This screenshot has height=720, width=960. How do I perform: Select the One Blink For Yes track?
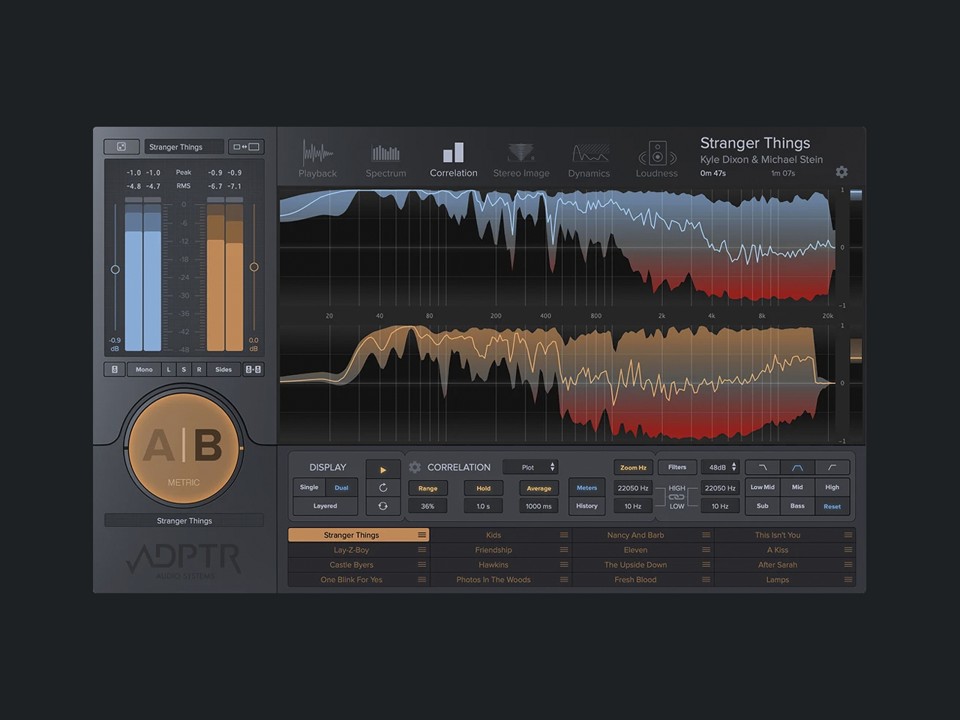coord(351,580)
